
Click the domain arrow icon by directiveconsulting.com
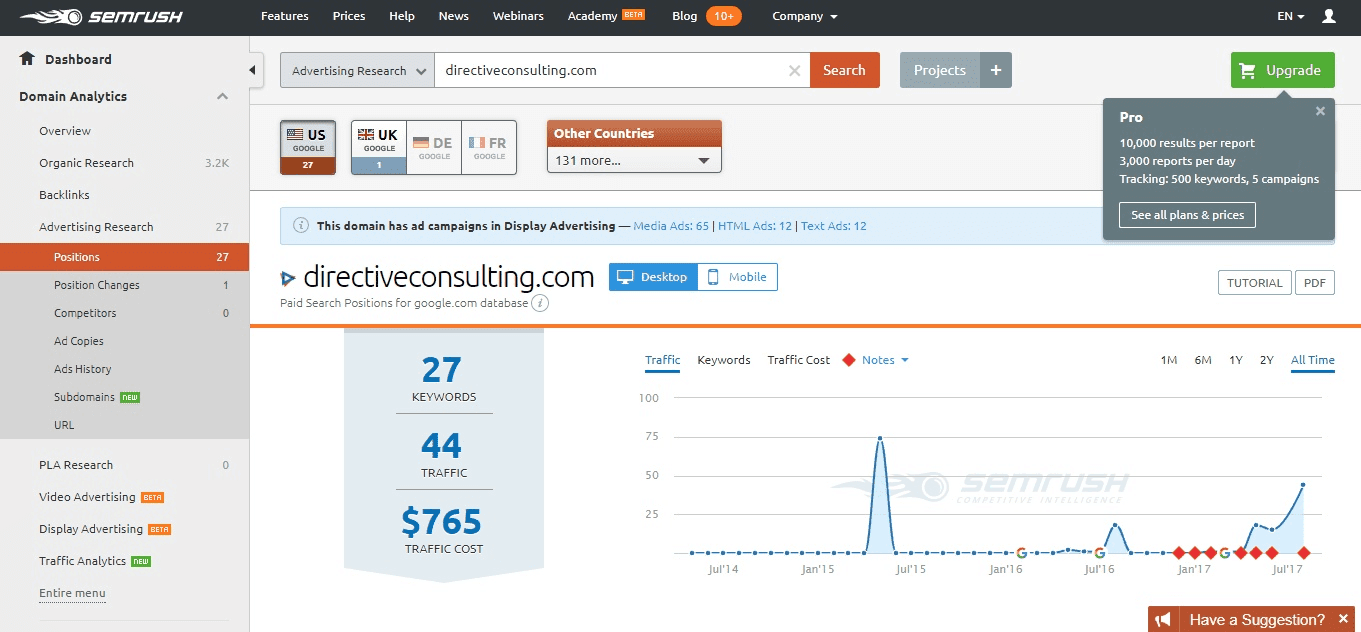pyautogui.click(x=289, y=278)
